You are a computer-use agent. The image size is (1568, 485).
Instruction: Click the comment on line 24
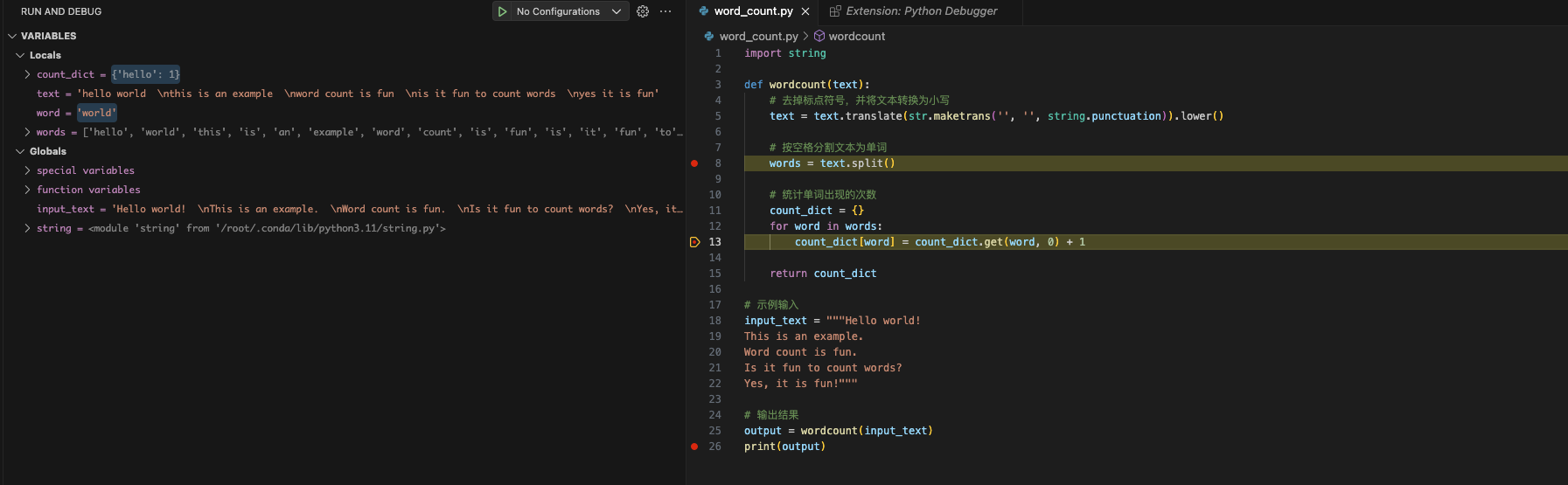tap(771, 415)
